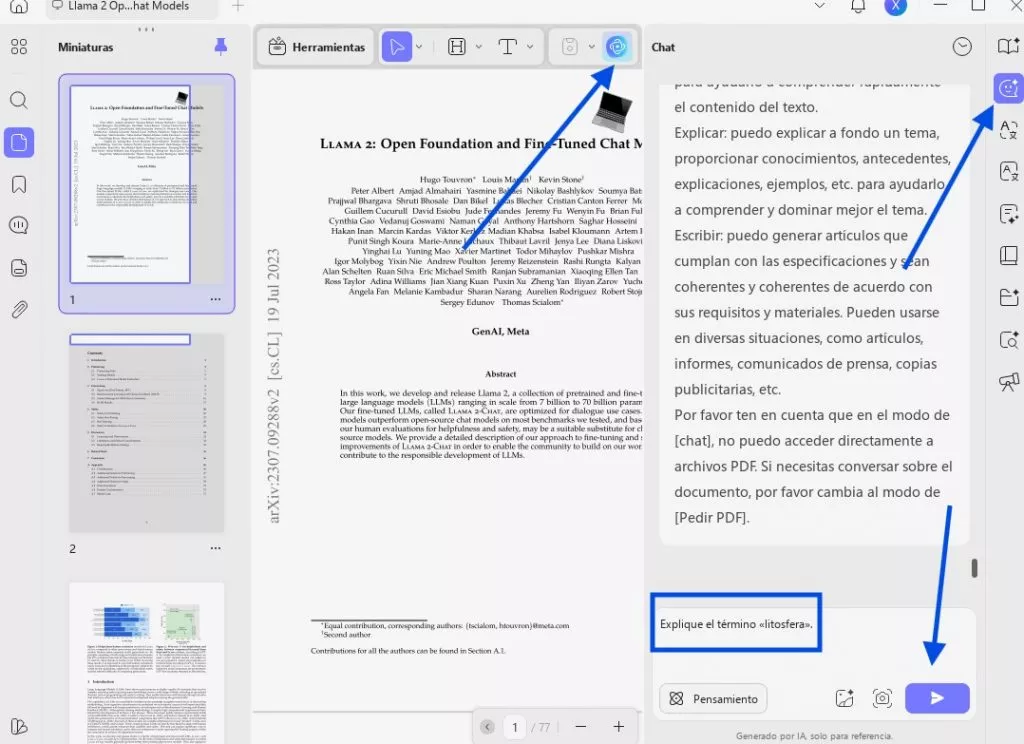Select page 2 thumbnail
The image size is (1024, 744).
(146, 433)
